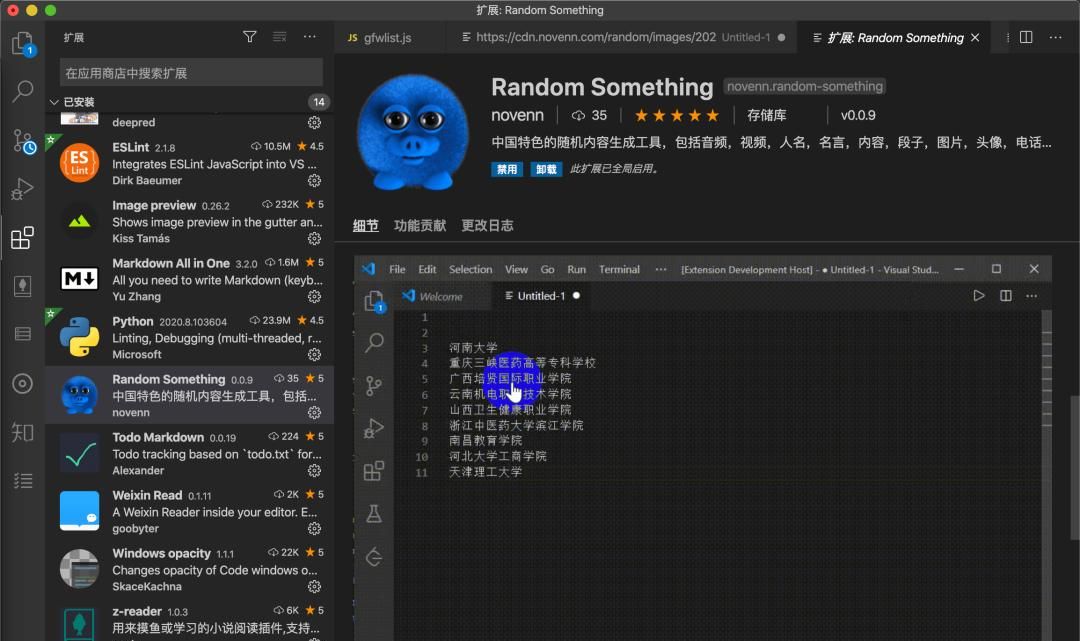Click the filter extensions funnel icon
The image size is (1080, 641).
(x=249, y=36)
